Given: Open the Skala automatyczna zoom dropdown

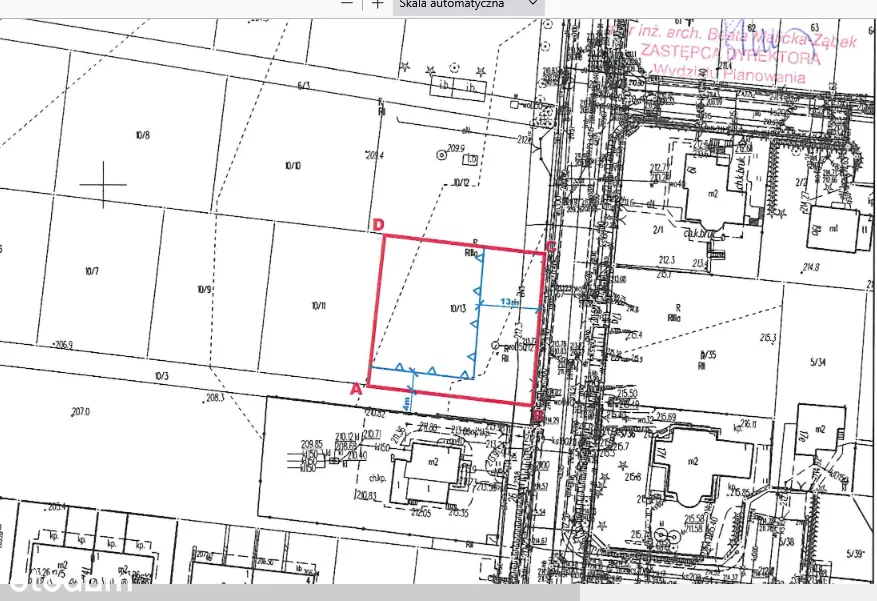Looking at the screenshot, I should 468,4.
